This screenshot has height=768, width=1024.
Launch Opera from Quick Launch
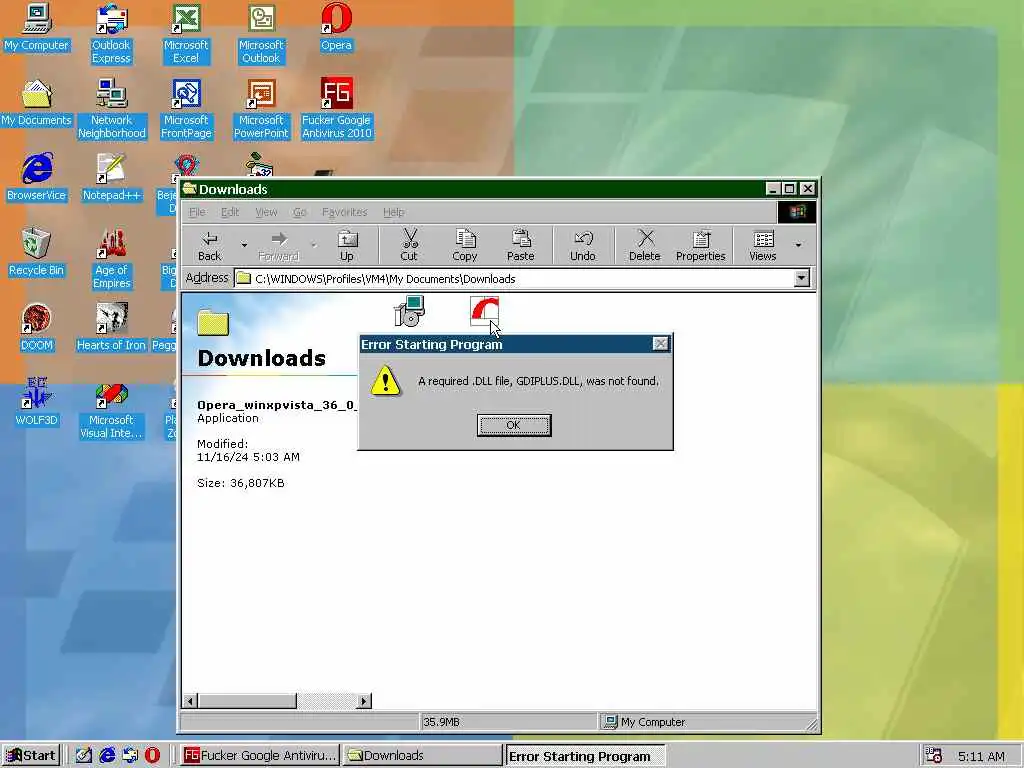(152, 756)
